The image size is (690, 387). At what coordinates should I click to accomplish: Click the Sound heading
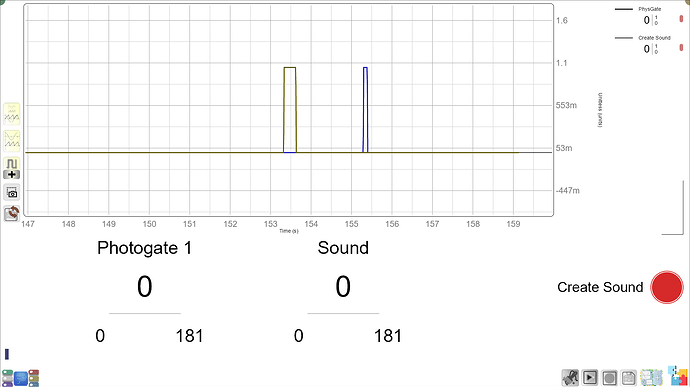(343, 248)
